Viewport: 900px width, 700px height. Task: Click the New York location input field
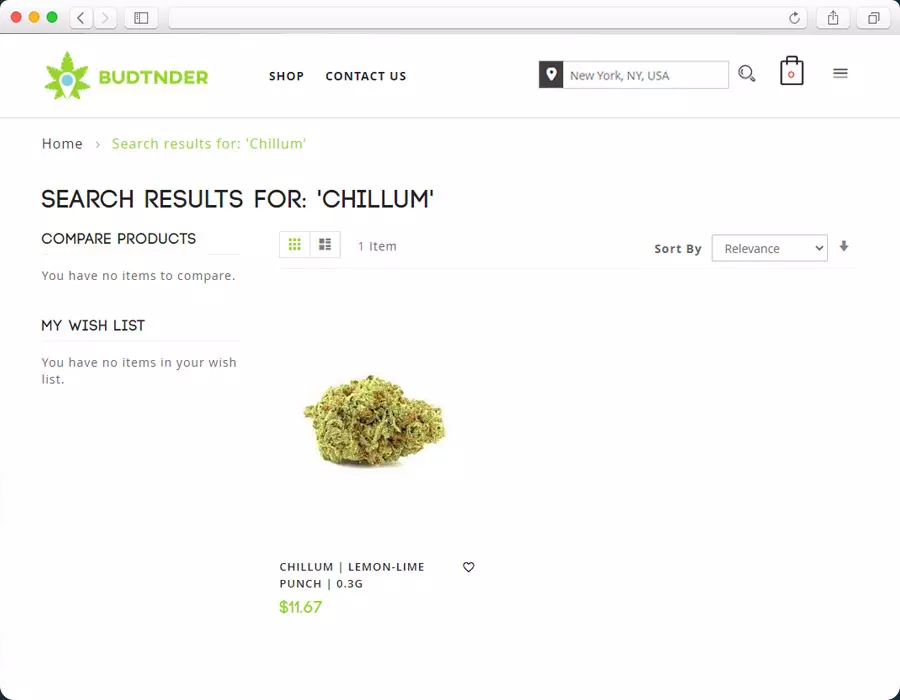click(x=646, y=75)
